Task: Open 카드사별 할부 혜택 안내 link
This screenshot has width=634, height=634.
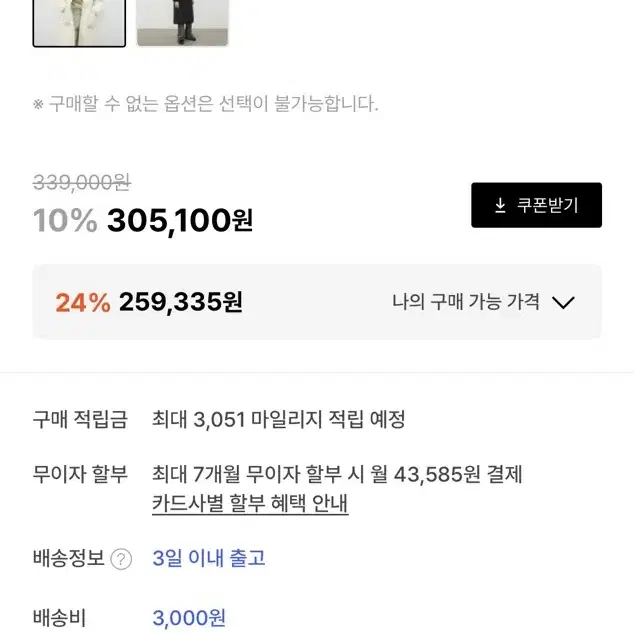Action: point(250,503)
